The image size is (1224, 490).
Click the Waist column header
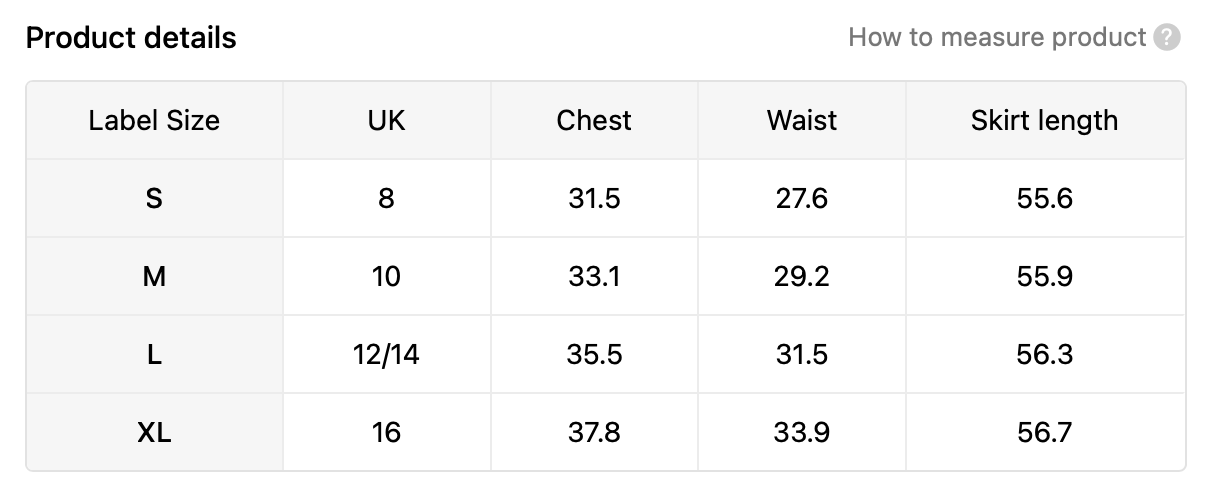[802, 121]
